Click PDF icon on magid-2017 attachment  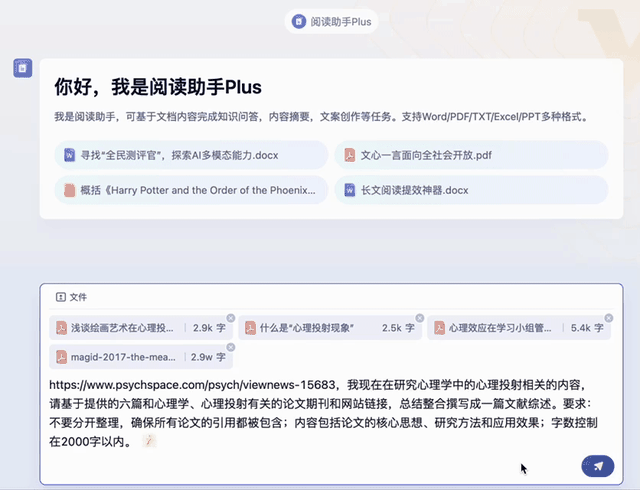coord(61,357)
